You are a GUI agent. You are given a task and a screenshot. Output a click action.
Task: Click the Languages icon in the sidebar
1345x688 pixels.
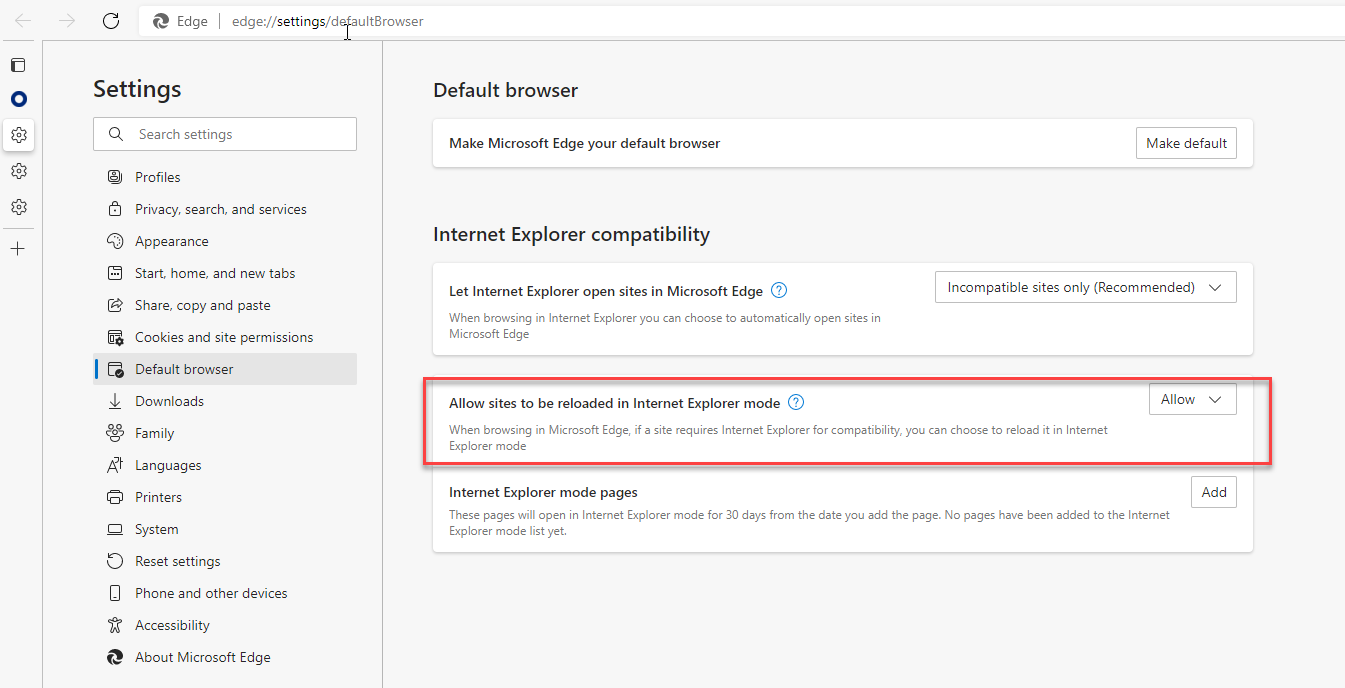[115, 465]
